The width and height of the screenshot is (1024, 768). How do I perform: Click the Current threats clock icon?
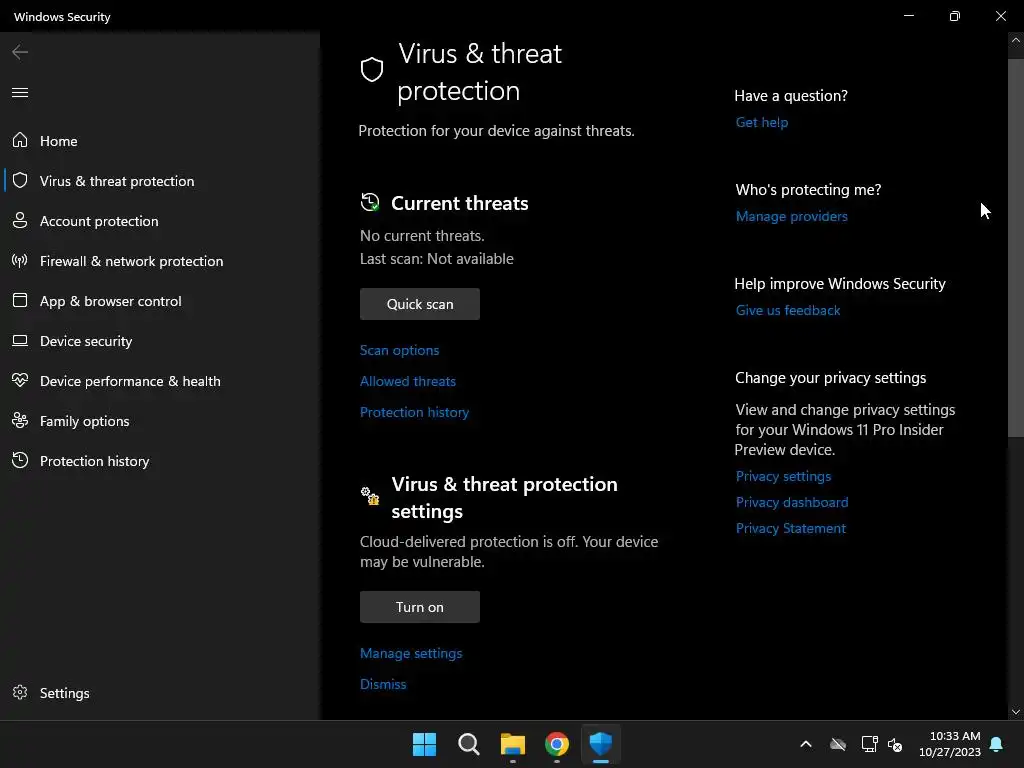(370, 202)
